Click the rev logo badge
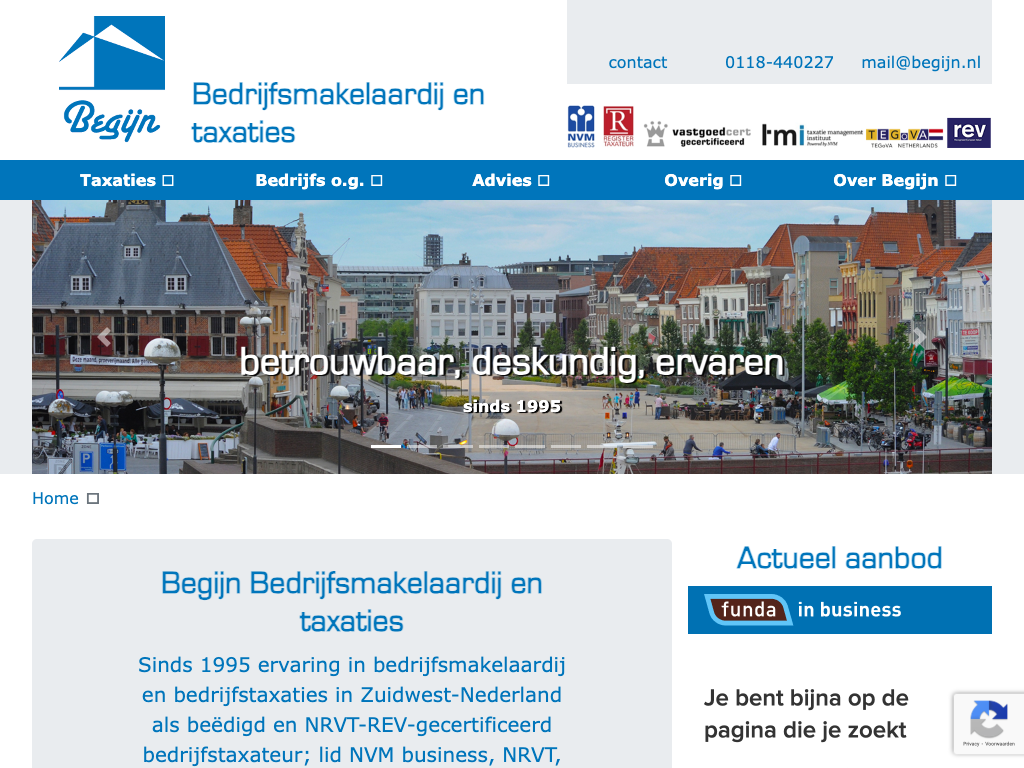The image size is (1024, 768). click(968, 132)
